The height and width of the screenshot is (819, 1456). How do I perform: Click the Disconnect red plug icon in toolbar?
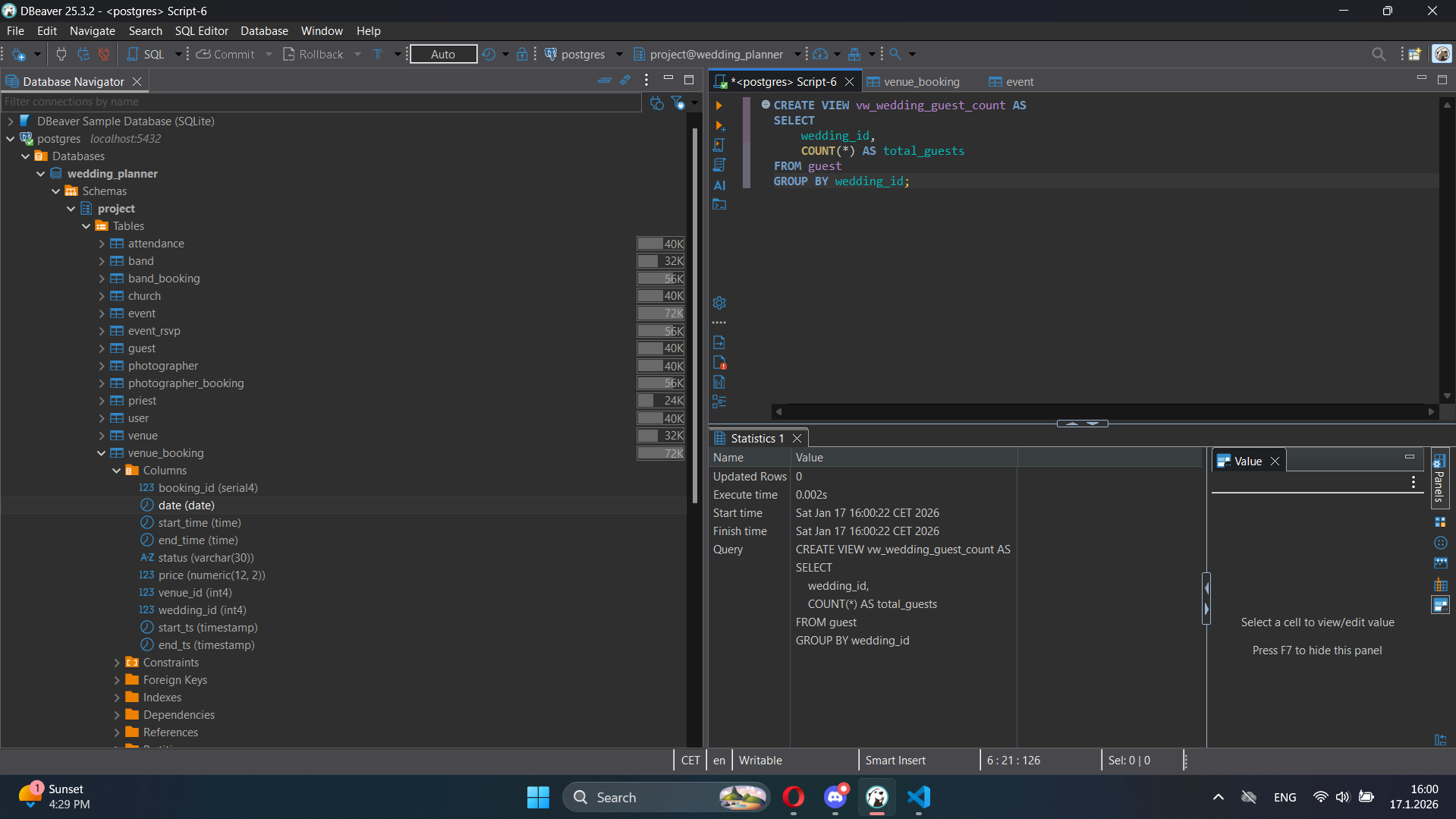[104, 54]
